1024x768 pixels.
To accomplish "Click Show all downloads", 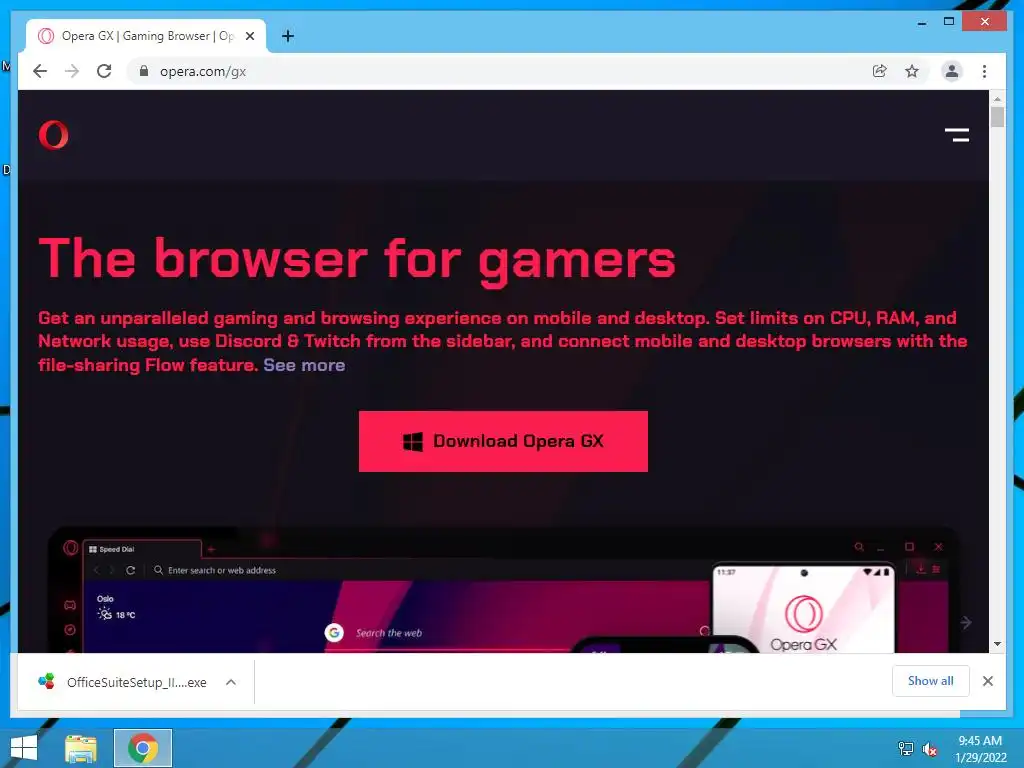I will click(930, 681).
